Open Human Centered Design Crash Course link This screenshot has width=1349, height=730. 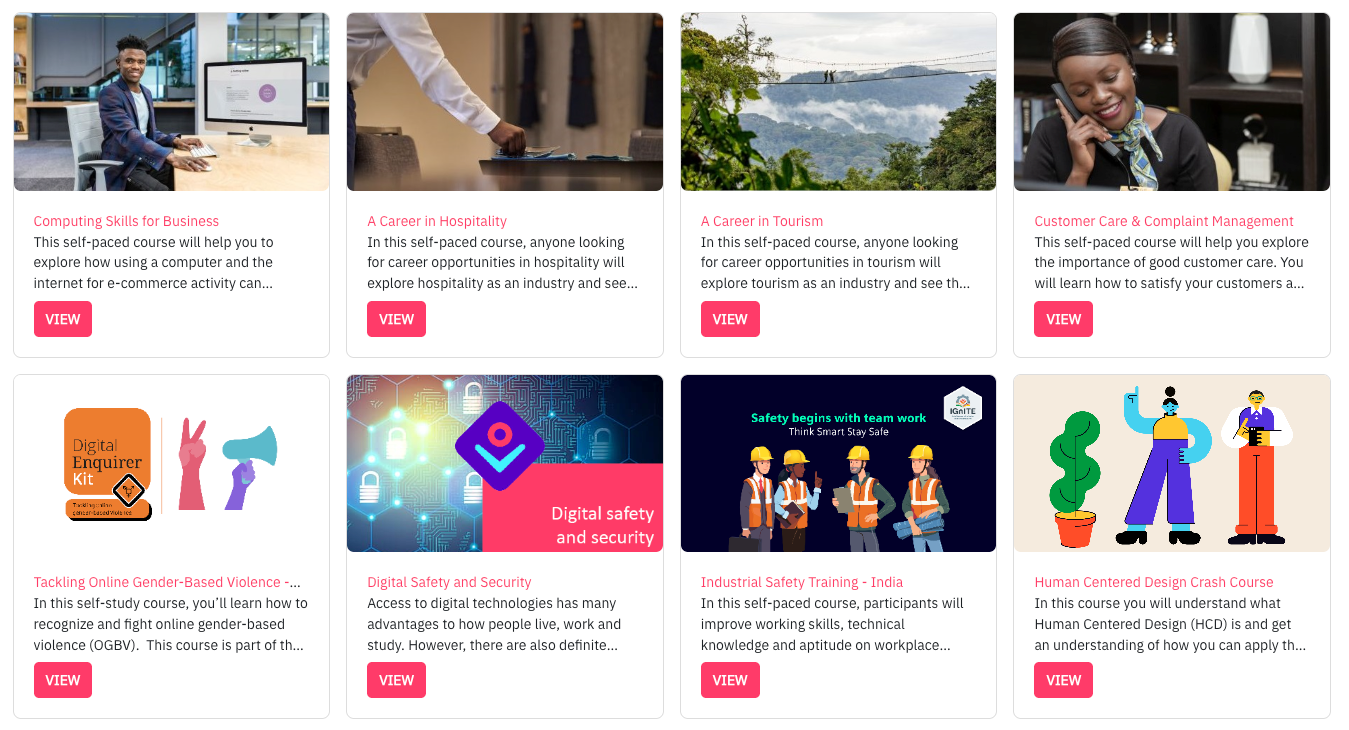[x=1154, y=582]
